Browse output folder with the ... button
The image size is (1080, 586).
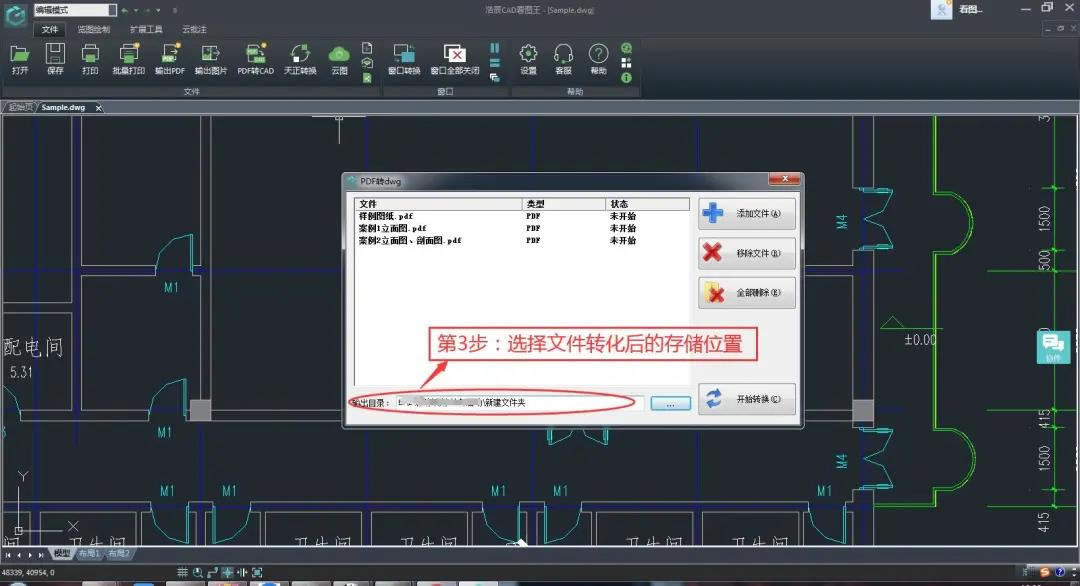click(669, 402)
